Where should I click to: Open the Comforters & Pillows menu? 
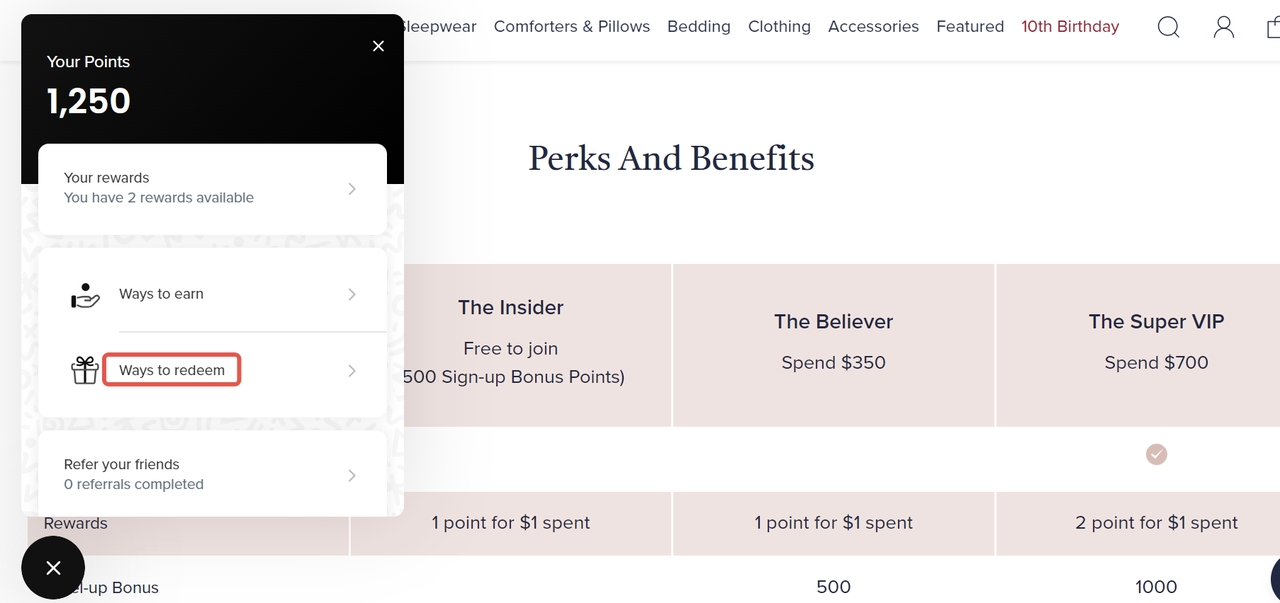(571, 27)
